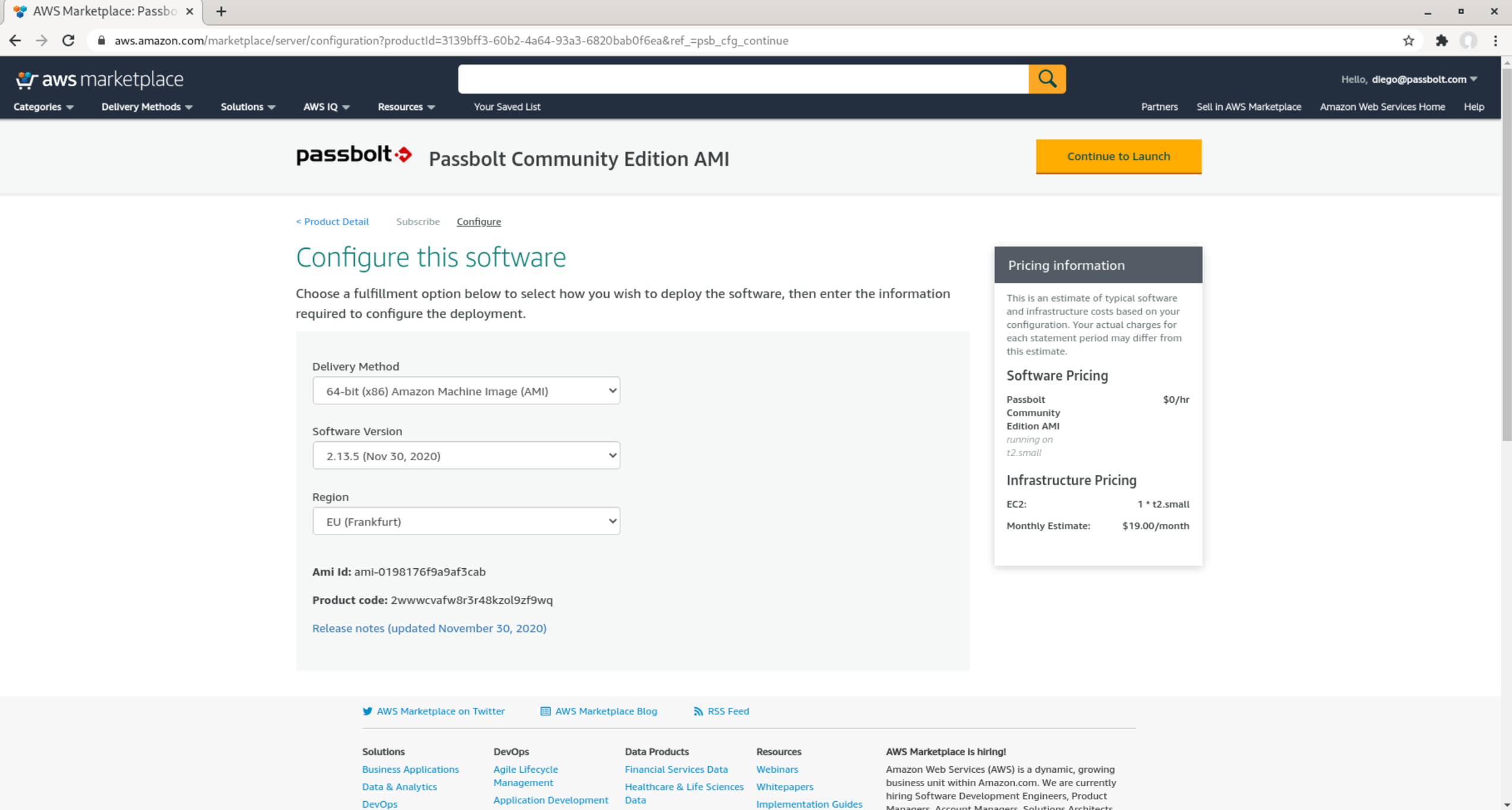Select the Subscribe breadcrumb step
Viewport: 1512px width, 810px height.
click(x=418, y=222)
